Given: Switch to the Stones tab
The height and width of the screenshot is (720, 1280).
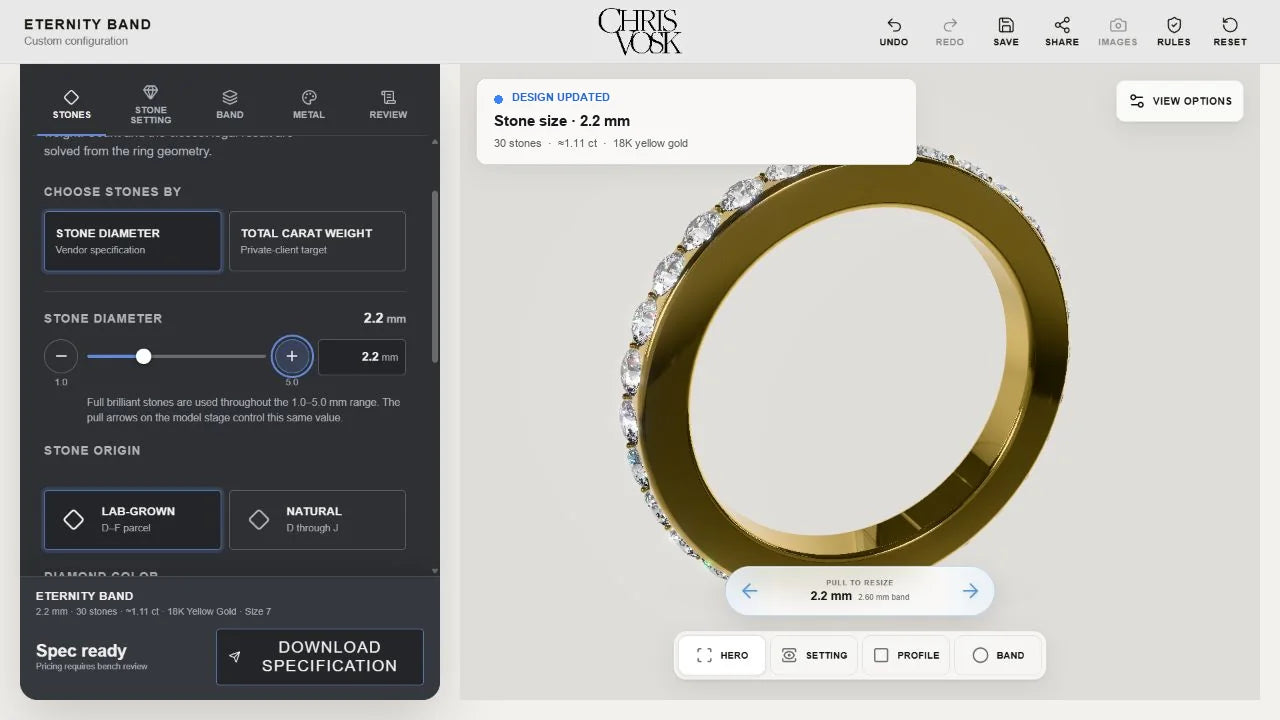Looking at the screenshot, I should (x=71, y=104).
